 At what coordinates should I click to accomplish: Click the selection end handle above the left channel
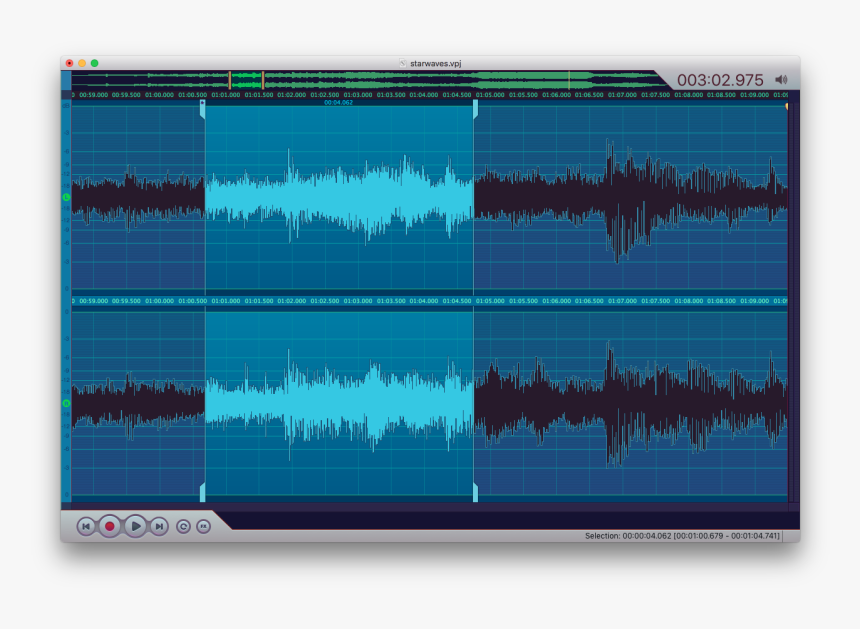click(476, 109)
